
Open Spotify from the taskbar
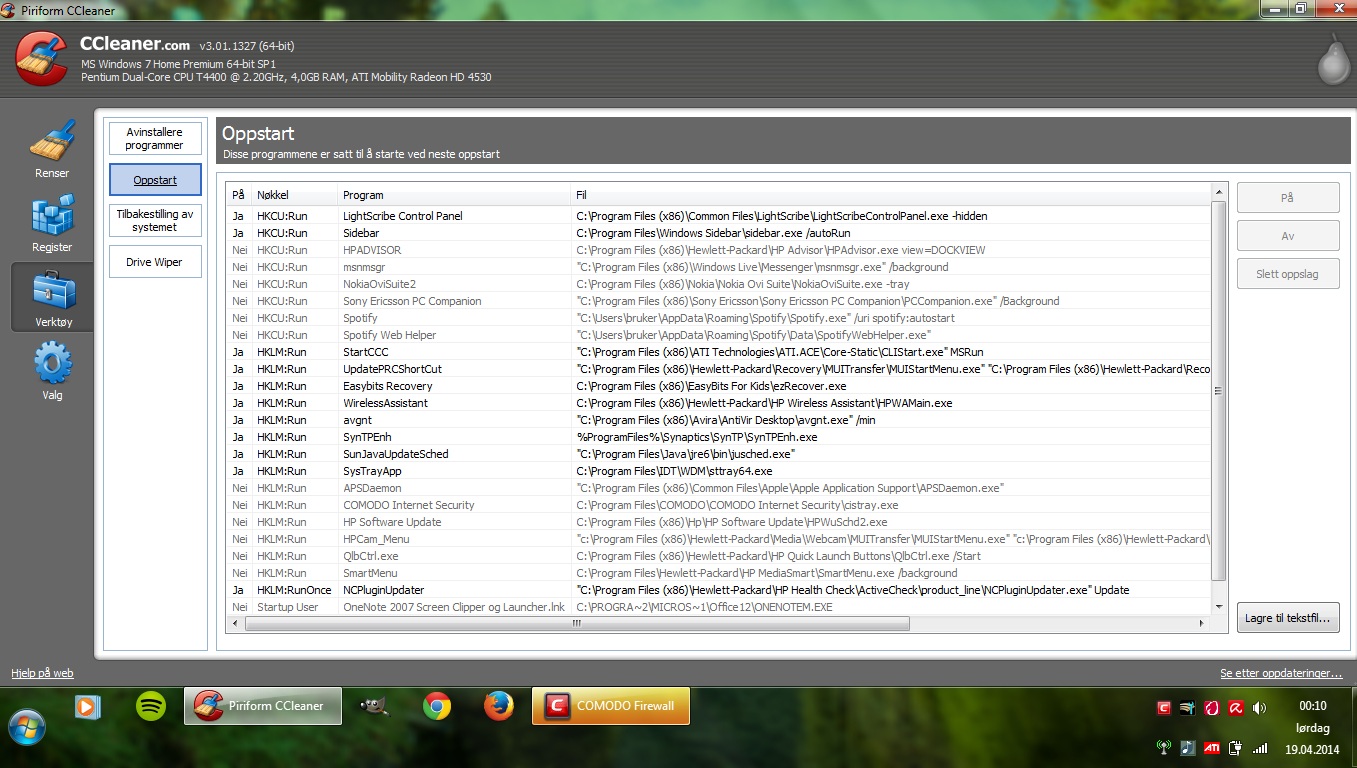click(151, 707)
